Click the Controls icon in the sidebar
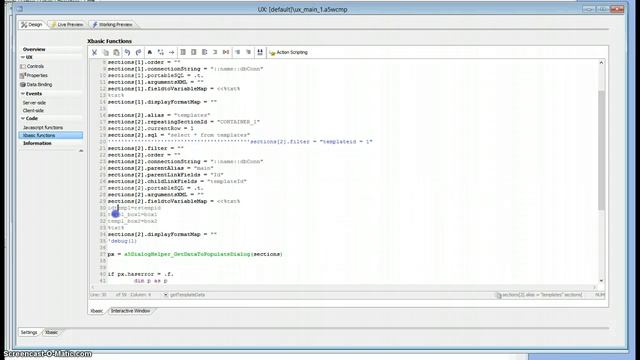 tap(23, 66)
